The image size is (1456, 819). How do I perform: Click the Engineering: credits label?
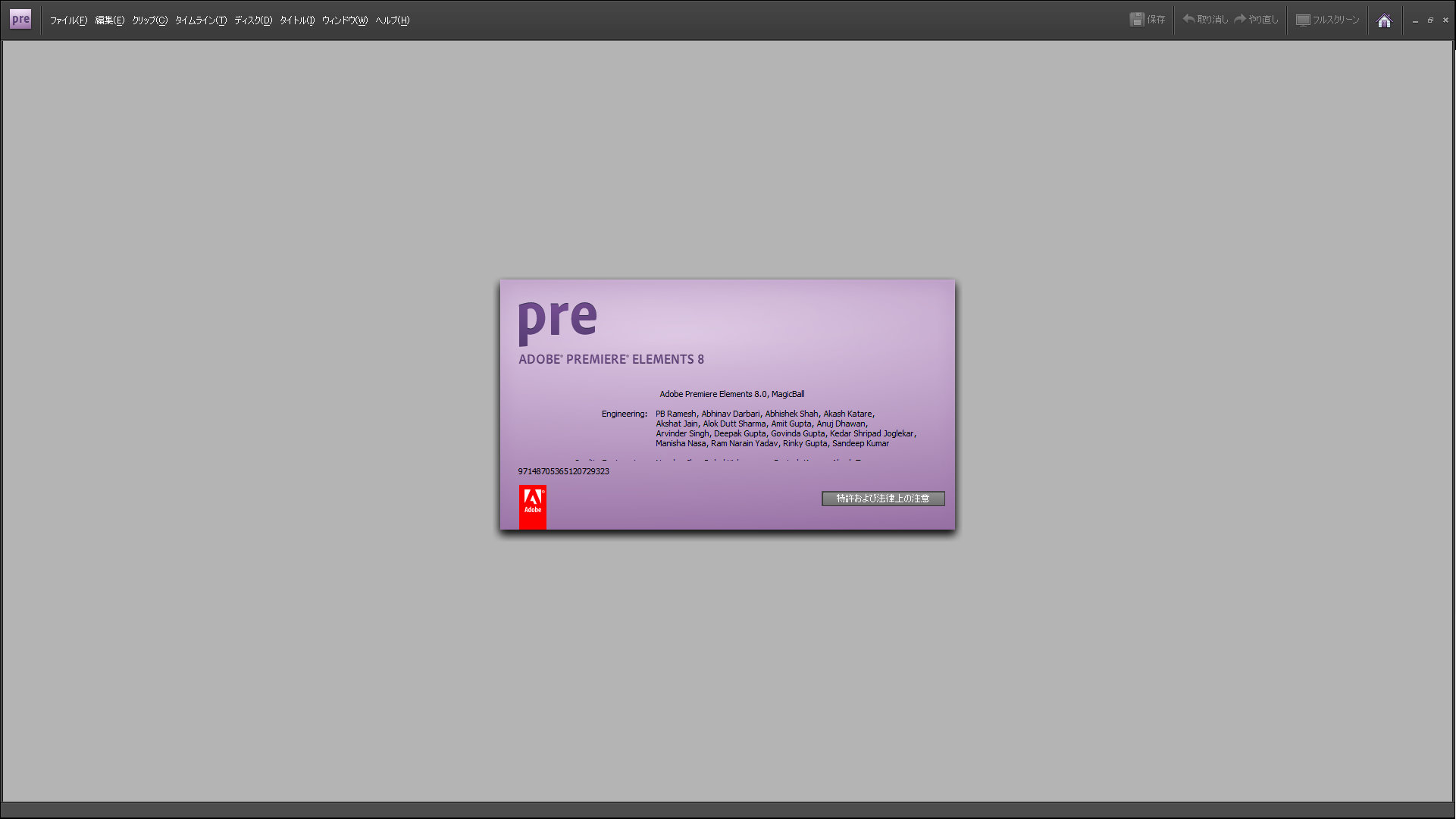pyautogui.click(x=624, y=414)
